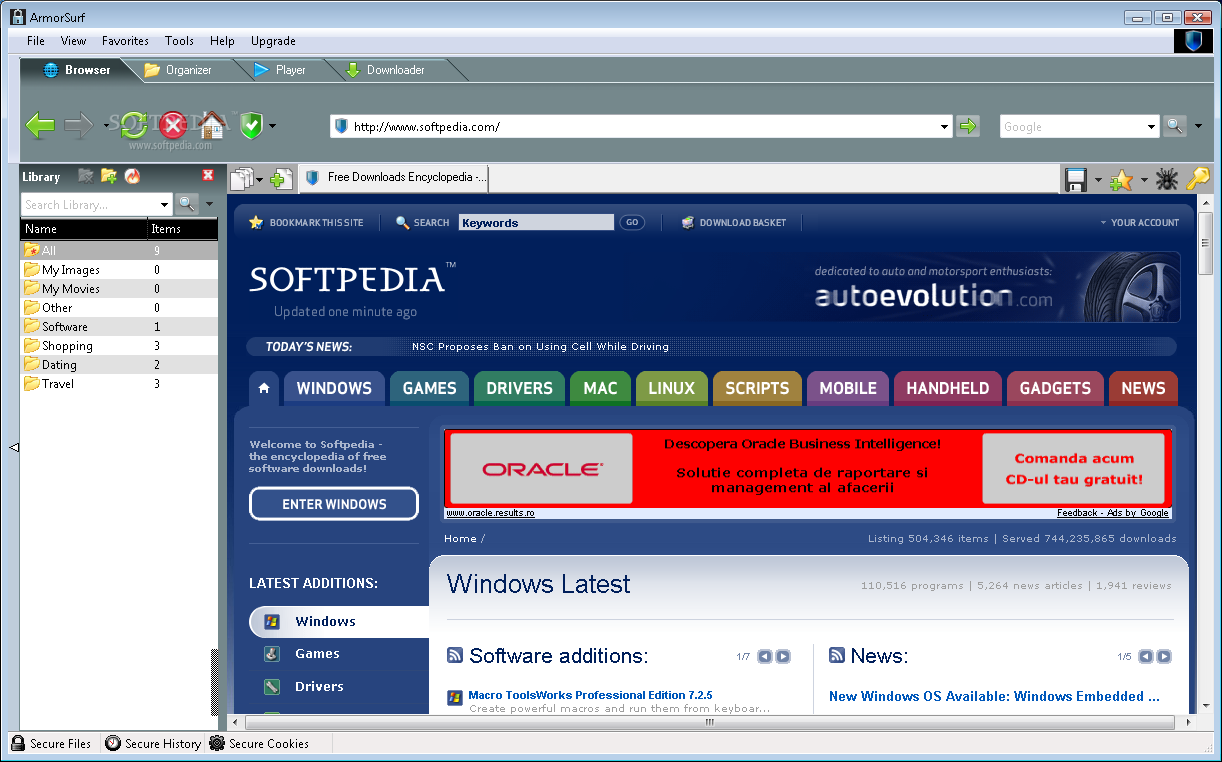1222x762 pixels.
Task: Expand the save icon dropdown arrow
Action: pyautogui.click(x=1098, y=181)
